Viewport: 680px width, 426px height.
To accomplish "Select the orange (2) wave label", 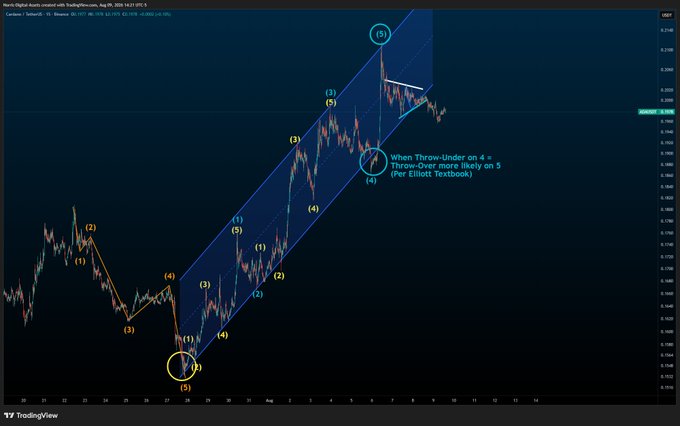I will [91, 227].
